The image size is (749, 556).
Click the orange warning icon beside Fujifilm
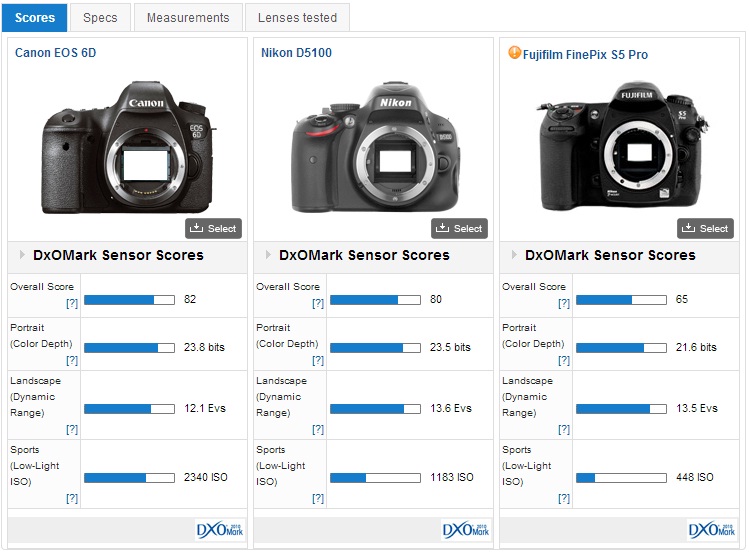coord(514,53)
